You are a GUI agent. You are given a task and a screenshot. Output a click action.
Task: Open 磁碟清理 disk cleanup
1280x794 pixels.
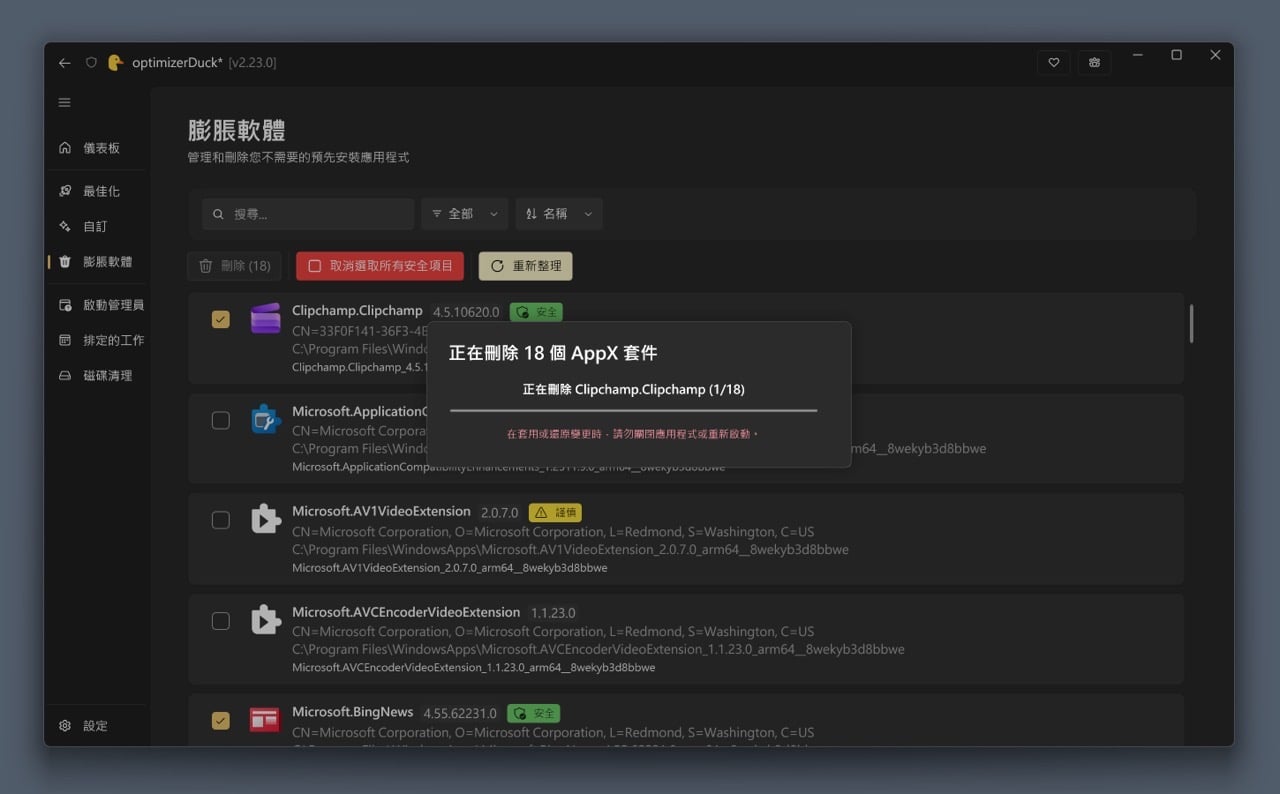97,375
